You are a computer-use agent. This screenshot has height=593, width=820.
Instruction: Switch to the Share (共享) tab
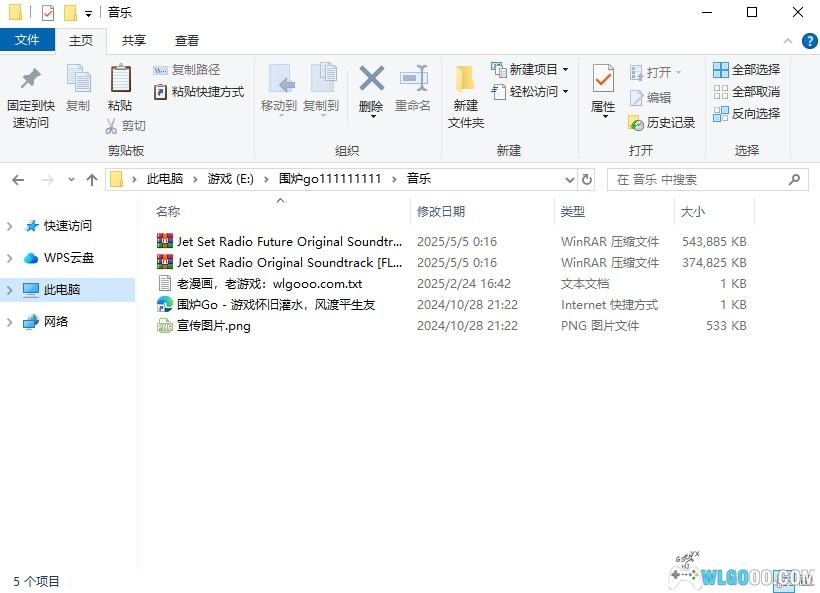pyautogui.click(x=134, y=41)
